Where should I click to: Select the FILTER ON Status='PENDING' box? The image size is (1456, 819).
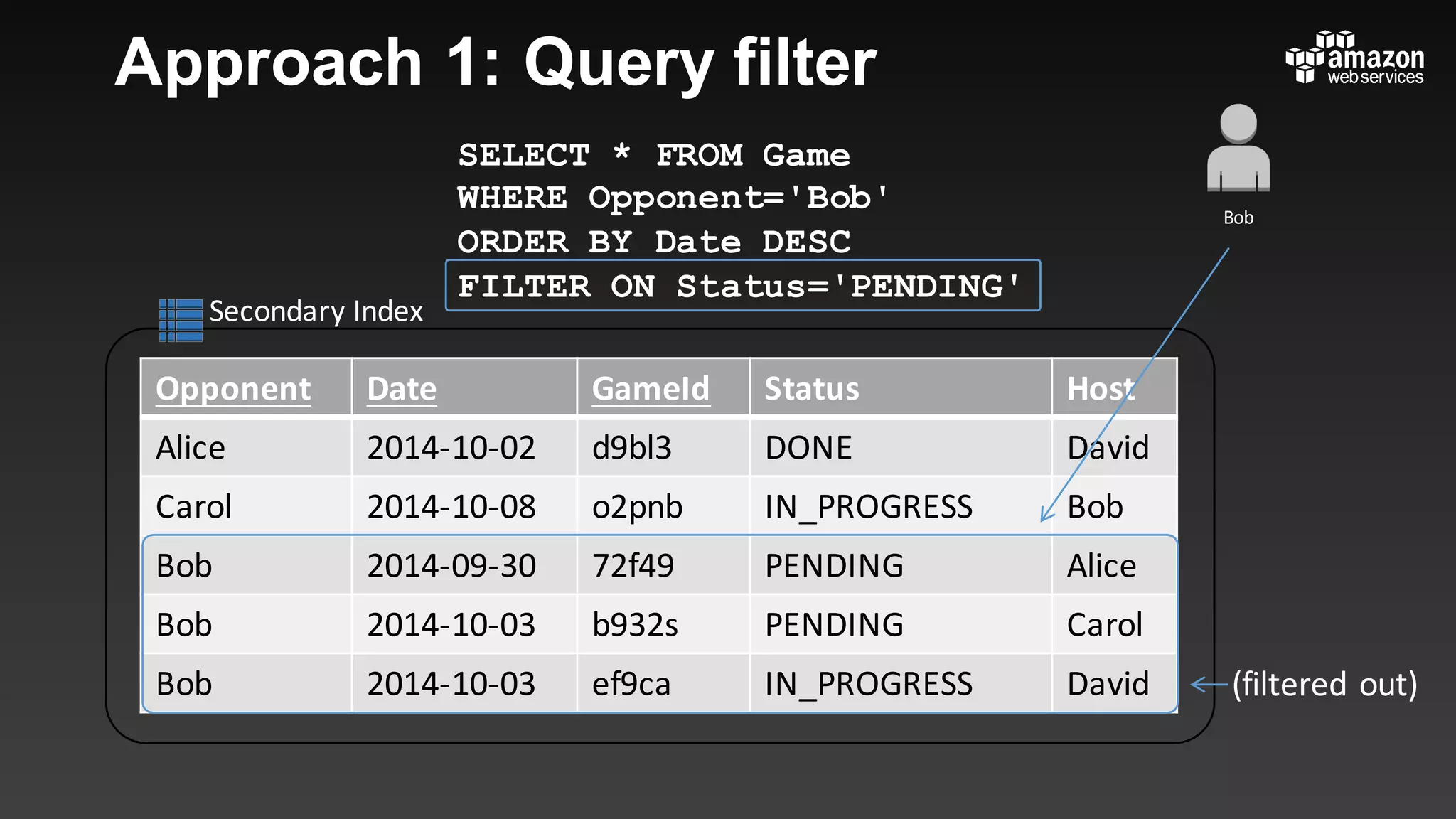click(x=742, y=286)
